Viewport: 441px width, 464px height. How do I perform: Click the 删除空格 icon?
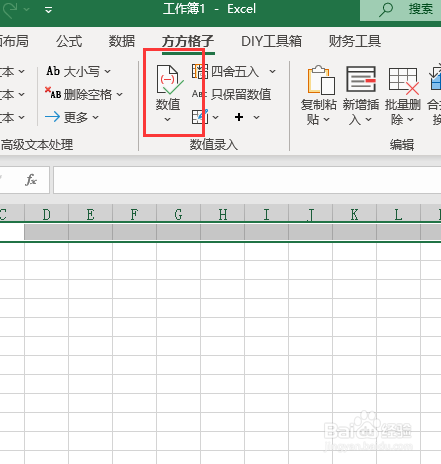pyautogui.click(x=53, y=93)
